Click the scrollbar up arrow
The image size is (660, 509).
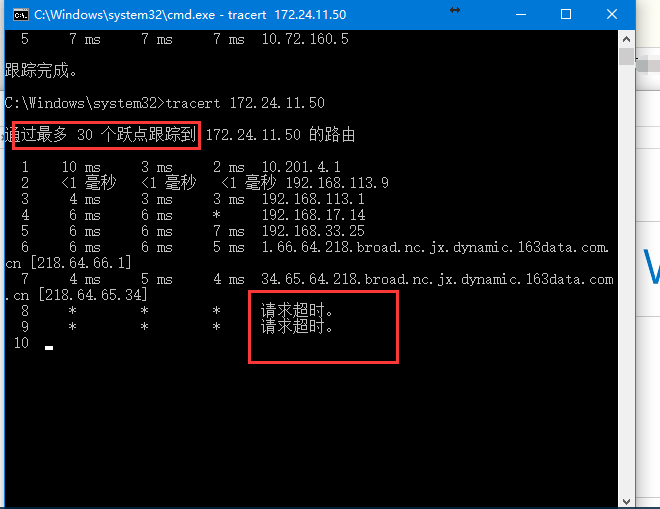click(626, 39)
